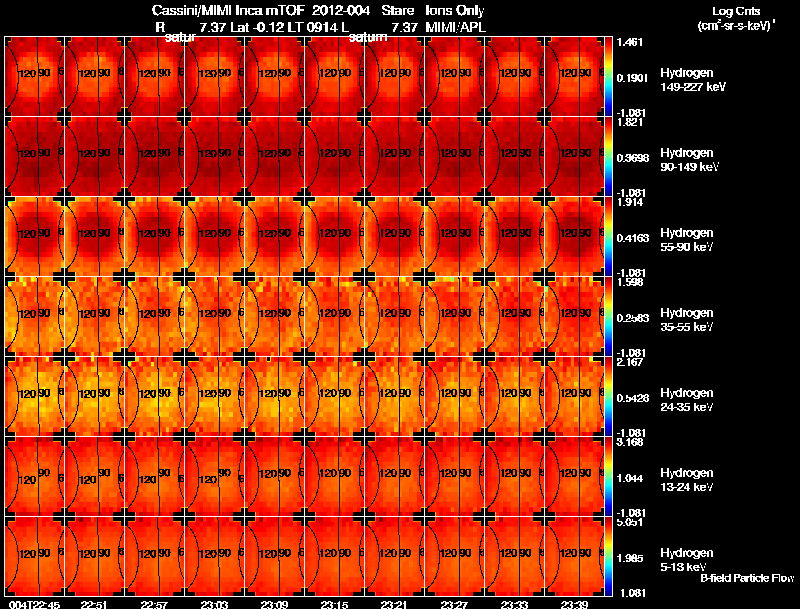The height and width of the screenshot is (609, 800).
Task: Select the Hydrogen 24-35 keV image in the 23:03 column
Action: (214, 397)
